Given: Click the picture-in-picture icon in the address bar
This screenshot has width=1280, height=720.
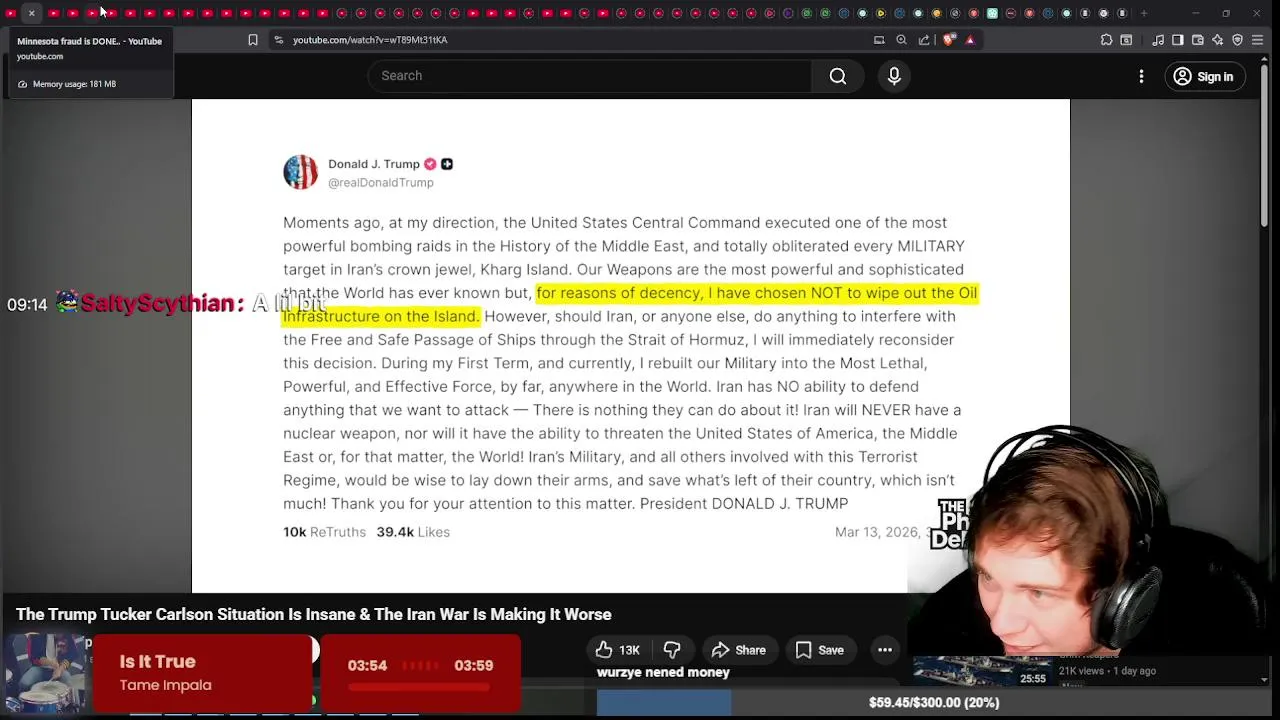Looking at the screenshot, I should pos(879,40).
